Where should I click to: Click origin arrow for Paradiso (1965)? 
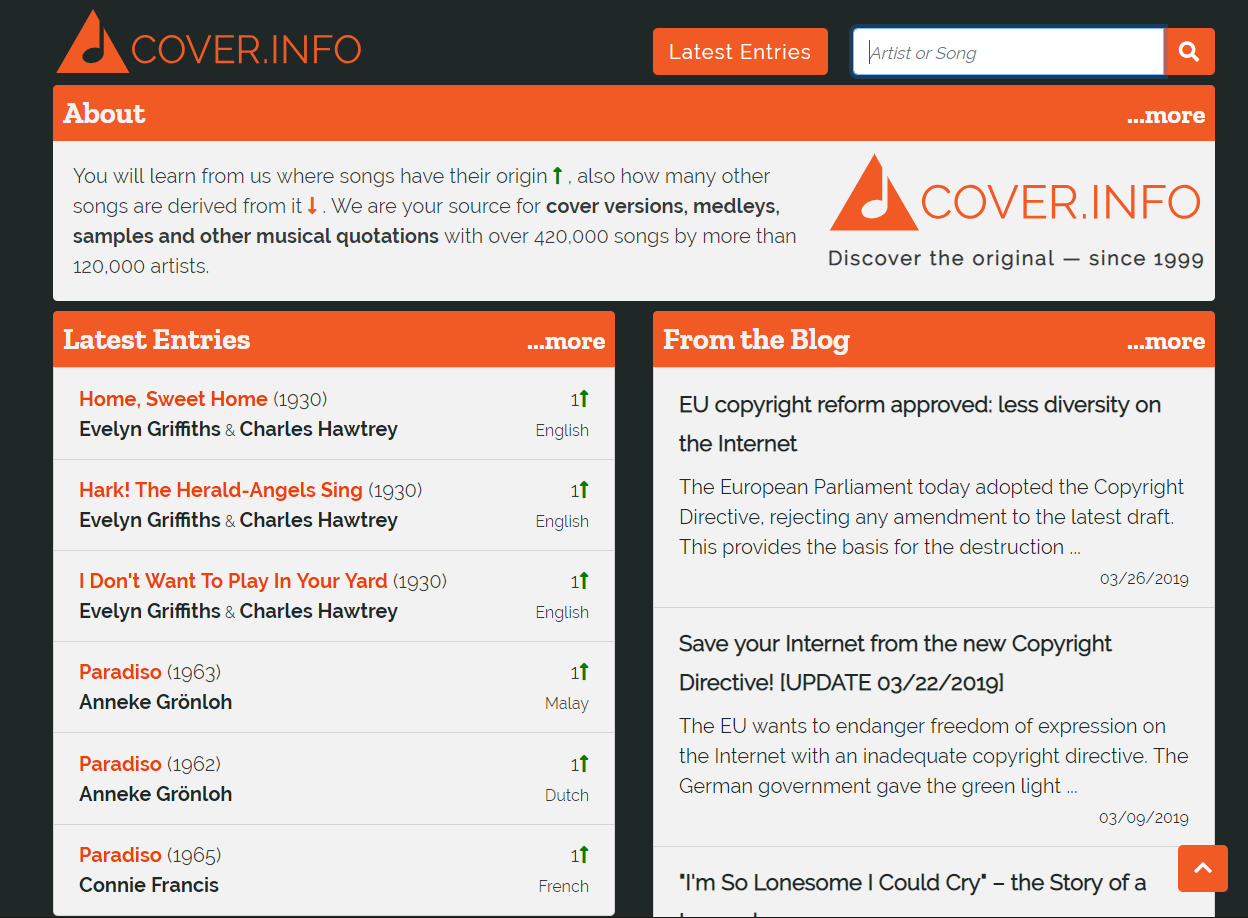point(584,855)
